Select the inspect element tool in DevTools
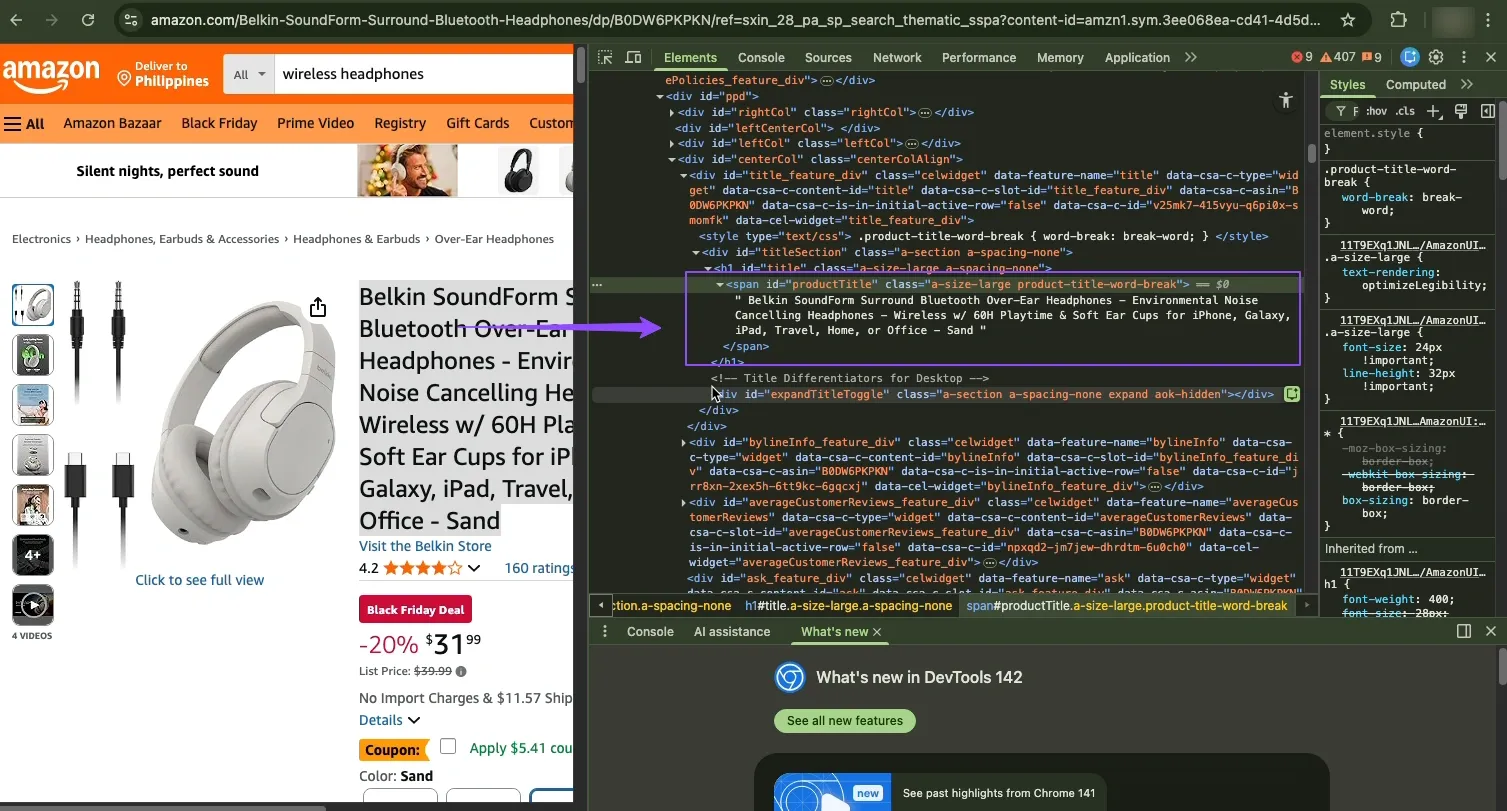The height and width of the screenshot is (811, 1507). click(605, 57)
